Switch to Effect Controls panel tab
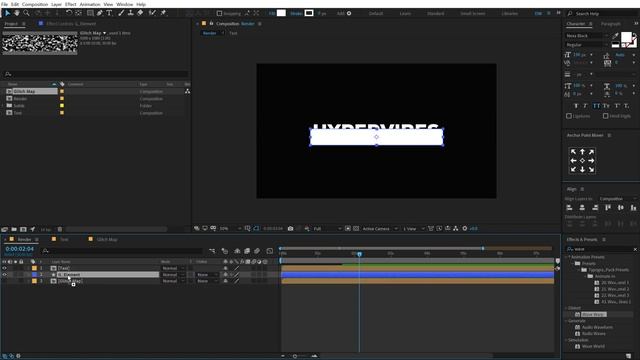640x360 pixels. pyautogui.click(x=71, y=24)
